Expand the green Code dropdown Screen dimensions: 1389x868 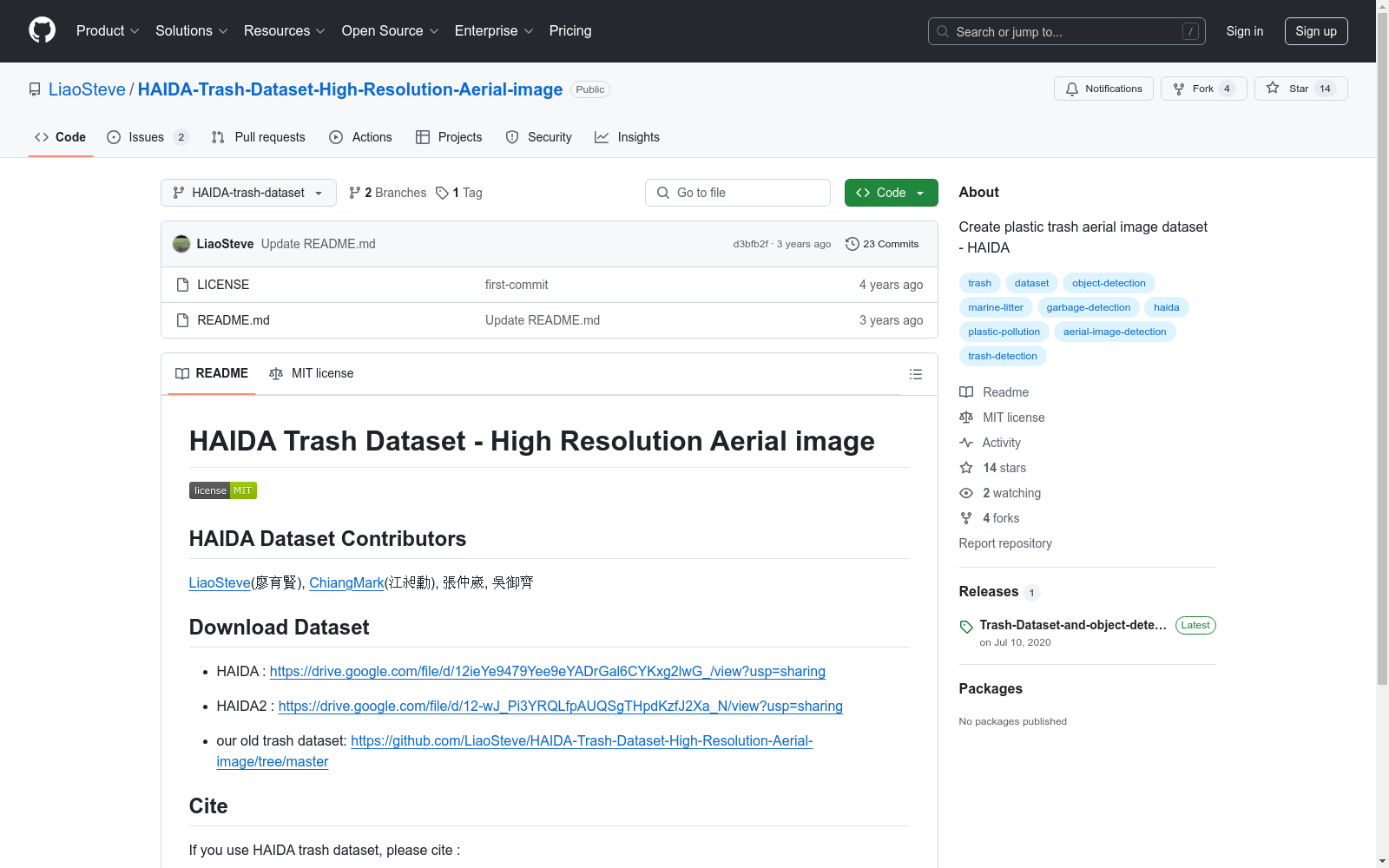click(x=891, y=193)
